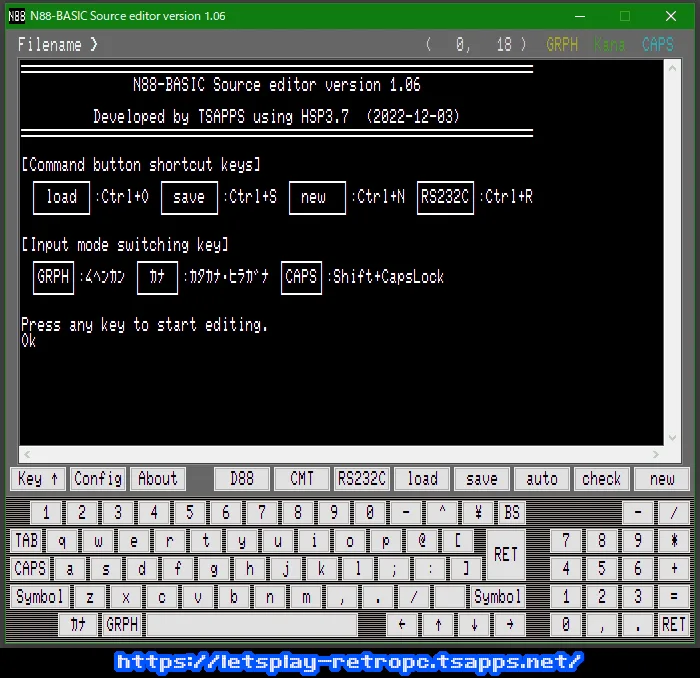700x678 pixels.
Task: Hit the large RET key beside bracket keys
Action: click(506, 554)
